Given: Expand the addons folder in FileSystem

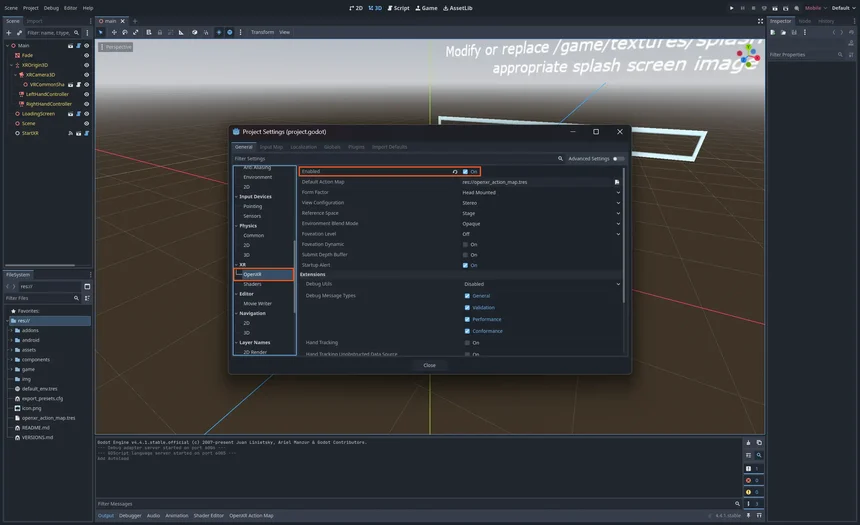Looking at the screenshot, I should [x=12, y=331].
